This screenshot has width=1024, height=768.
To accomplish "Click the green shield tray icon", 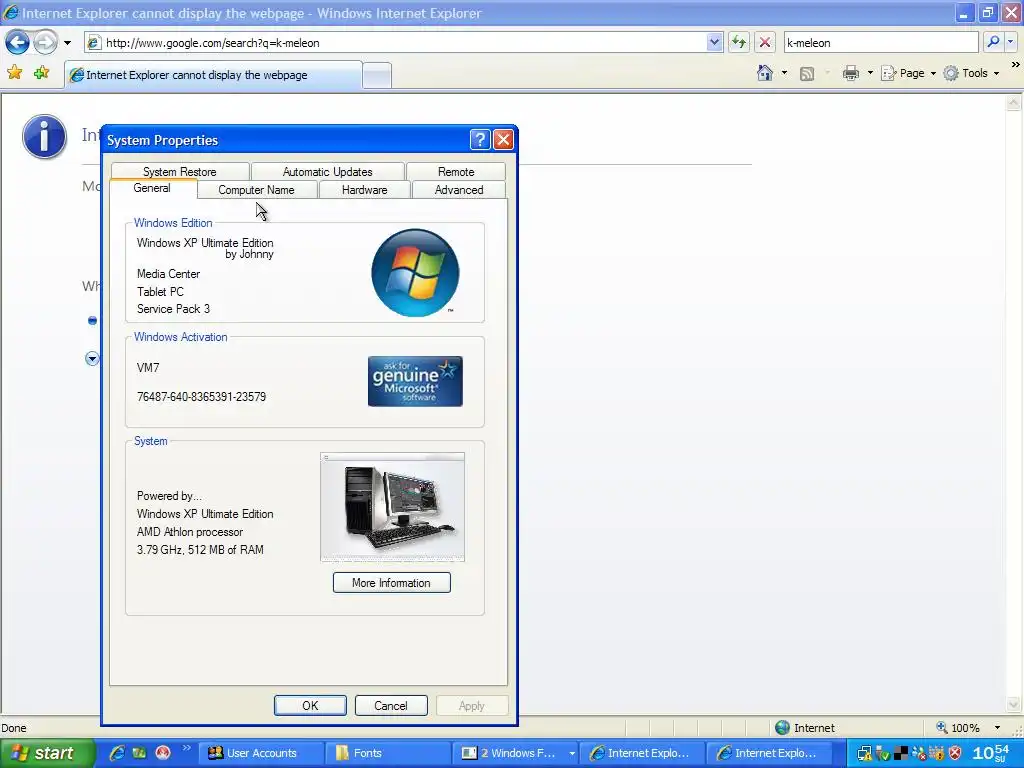I will (882, 754).
